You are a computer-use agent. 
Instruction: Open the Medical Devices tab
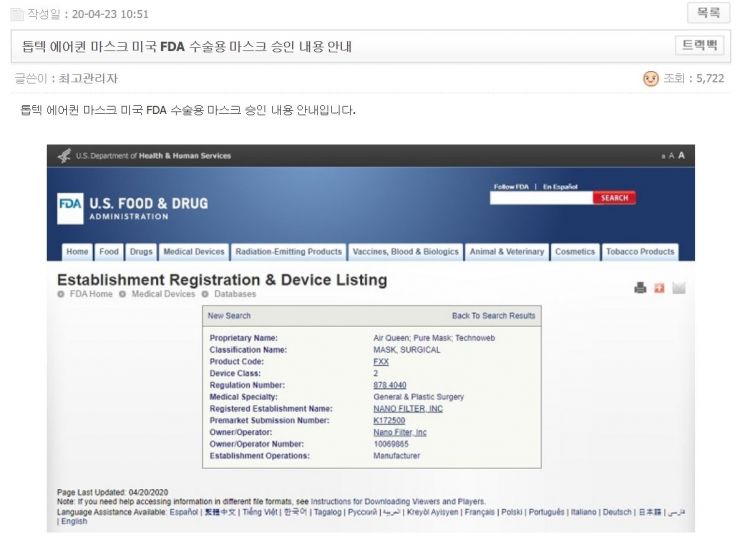click(194, 252)
